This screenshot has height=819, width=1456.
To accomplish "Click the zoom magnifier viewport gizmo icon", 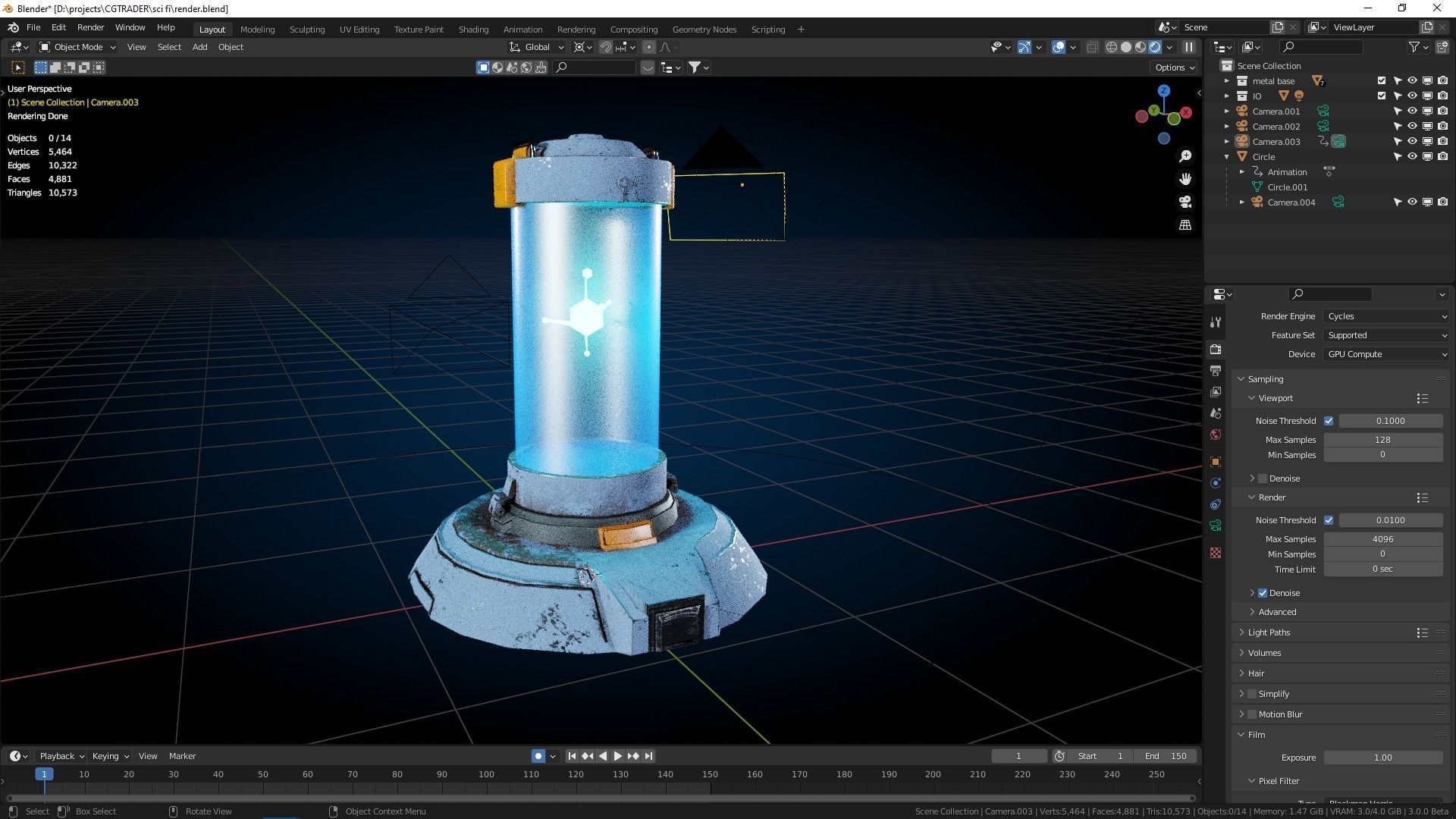I will (1185, 156).
